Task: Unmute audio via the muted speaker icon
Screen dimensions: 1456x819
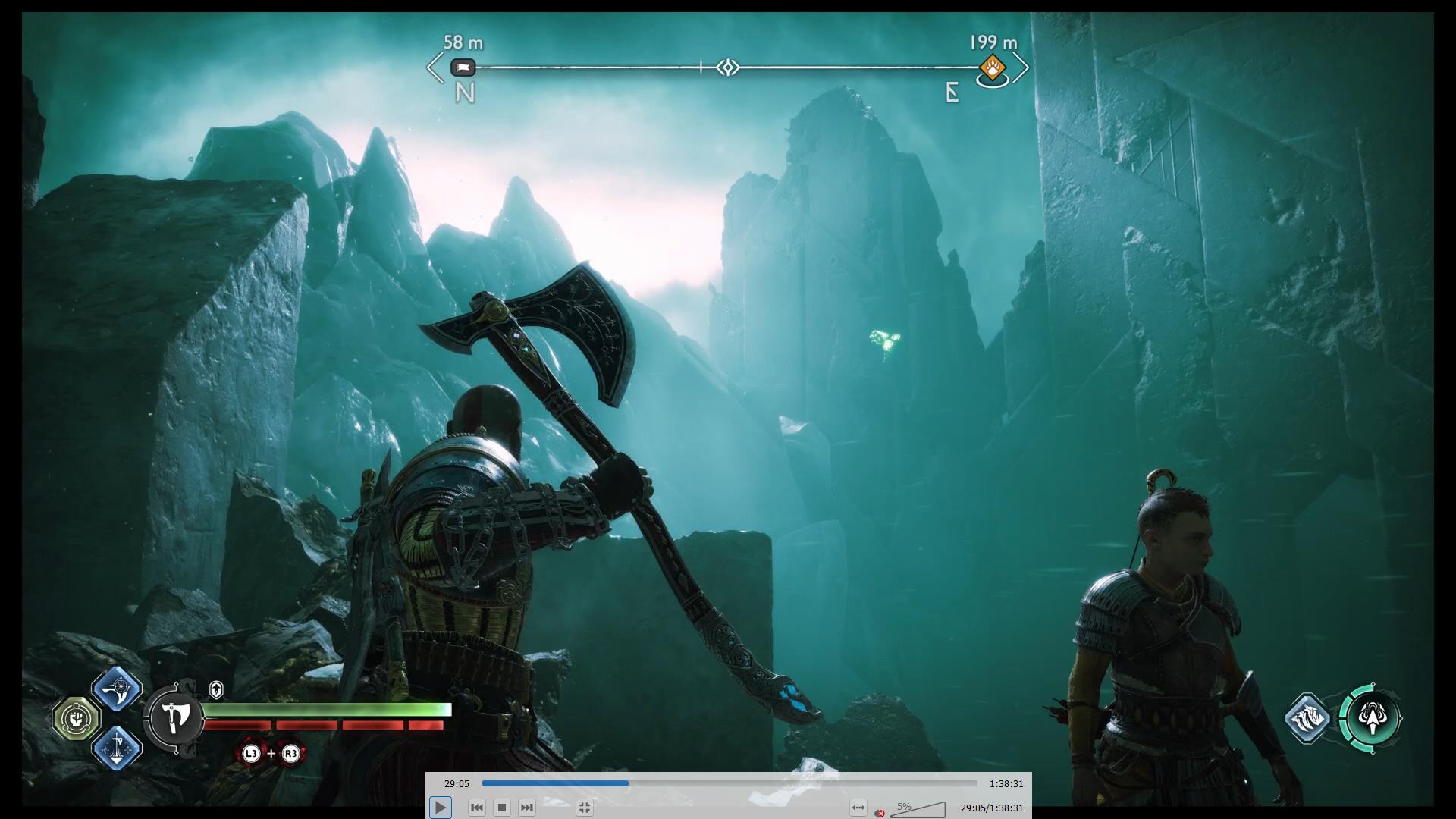Action: pos(880,813)
